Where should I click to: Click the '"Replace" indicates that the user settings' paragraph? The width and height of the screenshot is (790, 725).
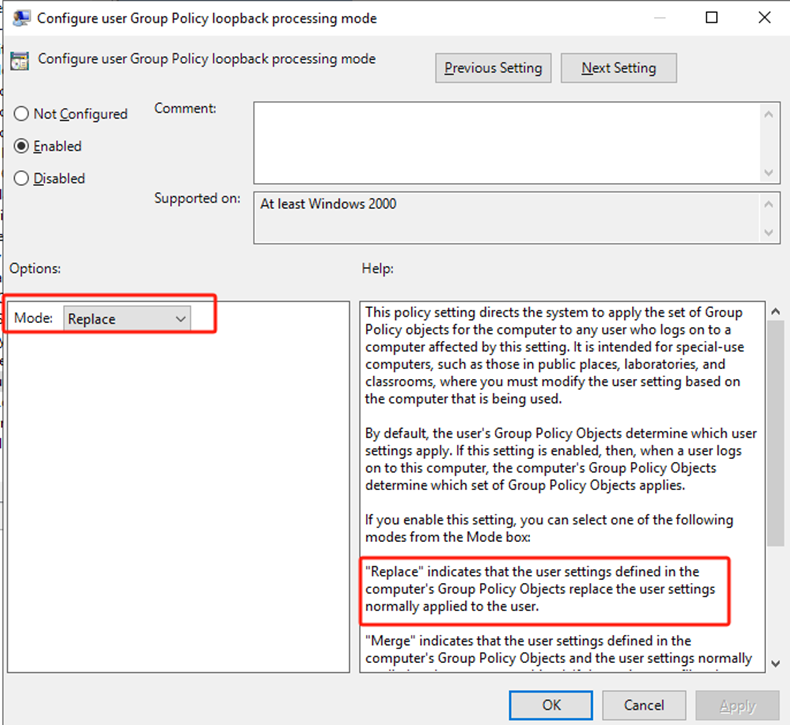pyautogui.click(x=540, y=589)
